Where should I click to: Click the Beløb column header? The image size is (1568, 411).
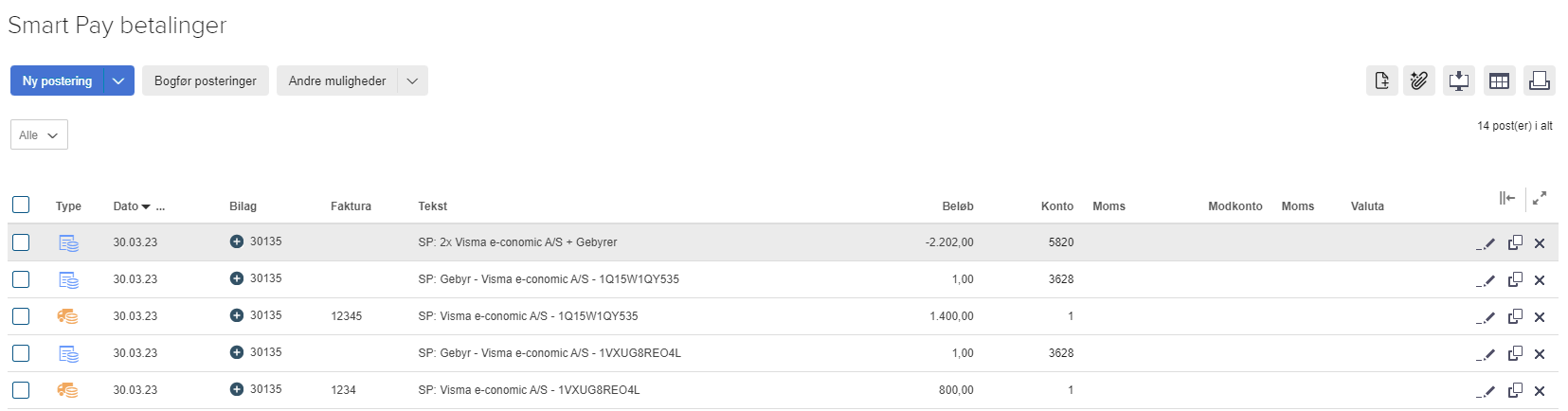pyautogui.click(x=957, y=206)
